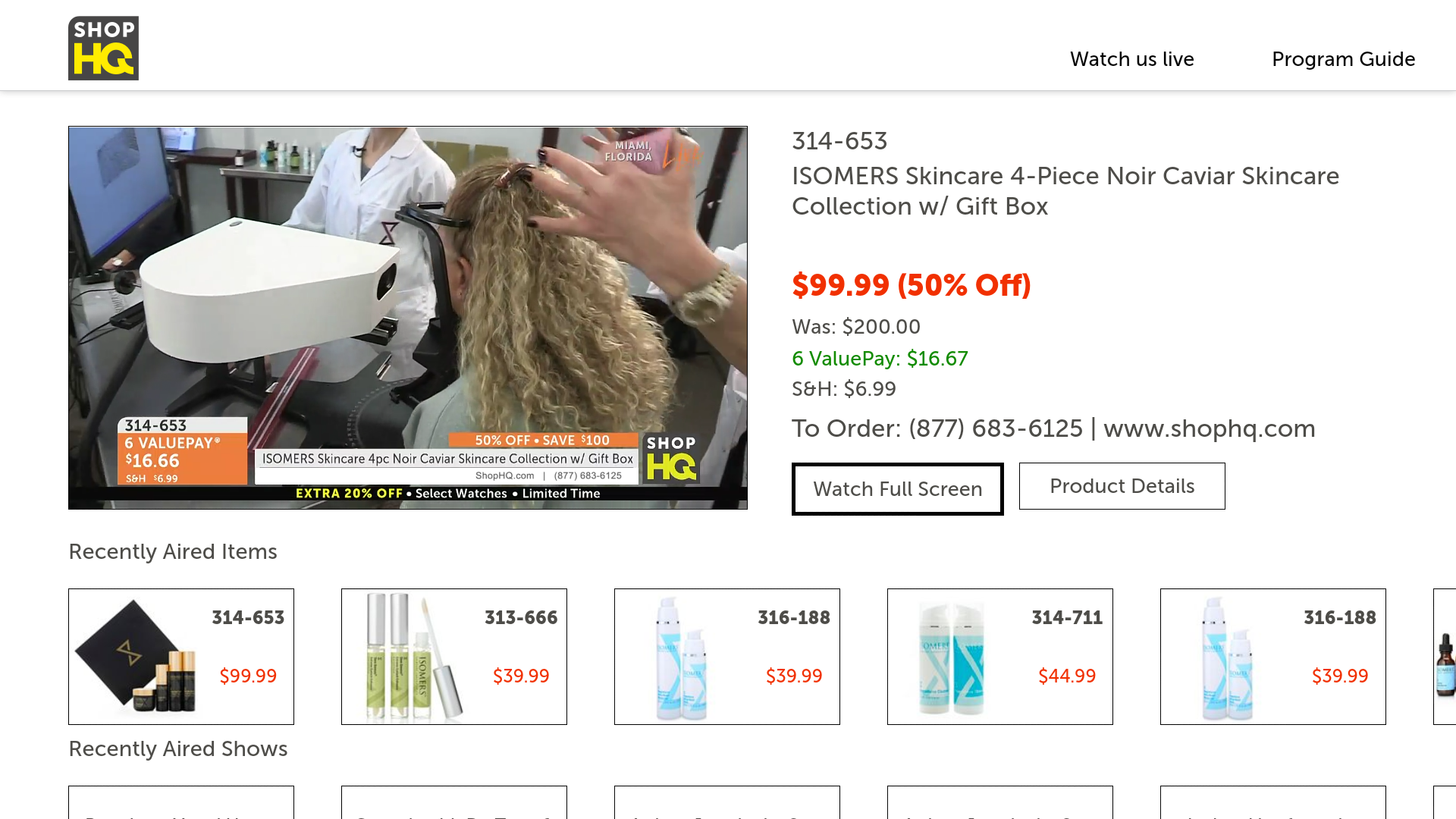Open the second Recently Aired Shows card
This screenshot has width=1456, height=819.
click(x=454, y=802)
